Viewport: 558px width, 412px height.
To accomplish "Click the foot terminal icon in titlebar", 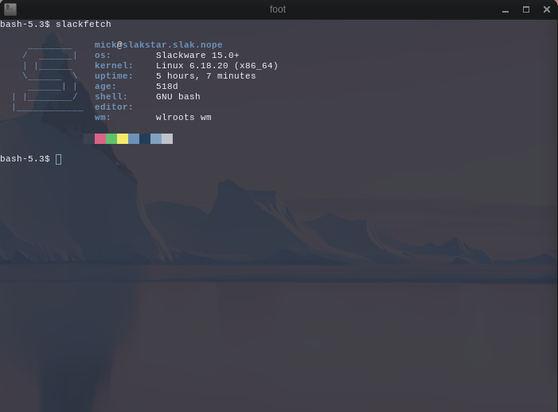I will 10,9.
